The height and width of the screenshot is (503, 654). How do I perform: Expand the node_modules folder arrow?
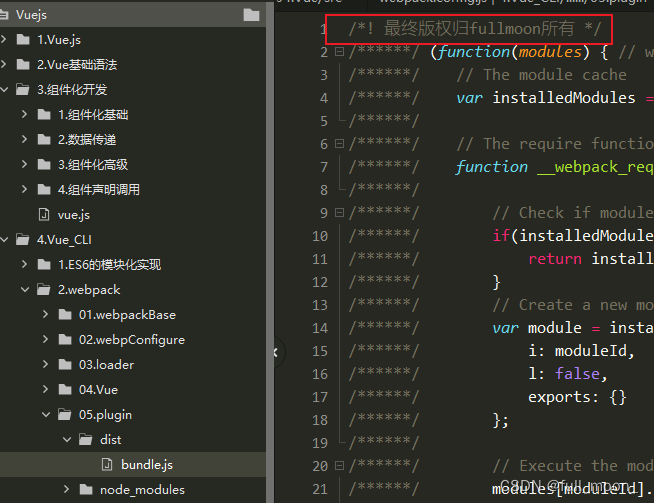point(66,489)
